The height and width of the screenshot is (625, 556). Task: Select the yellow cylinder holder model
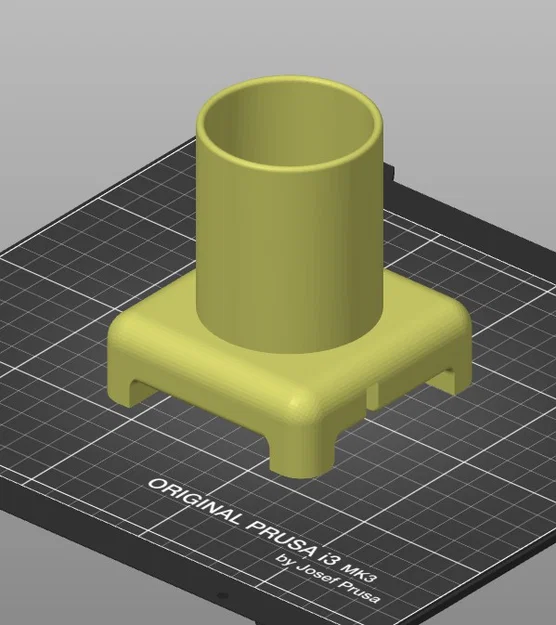(x=290, y=279)
